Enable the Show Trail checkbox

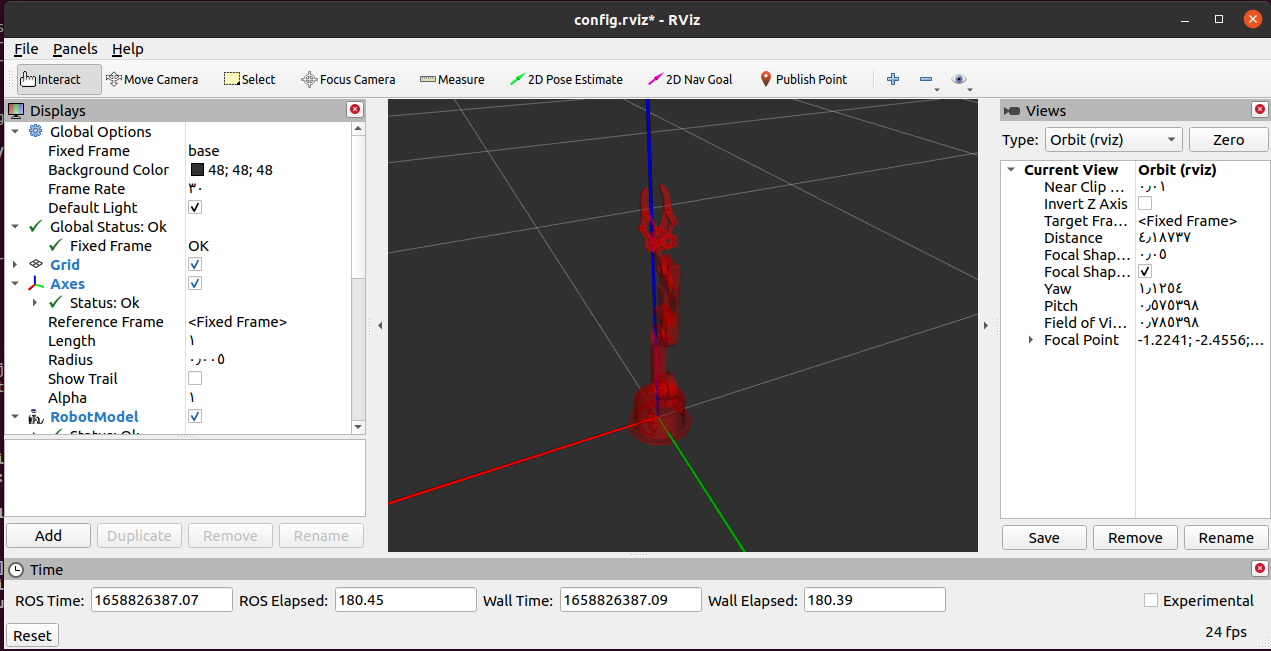195,379
